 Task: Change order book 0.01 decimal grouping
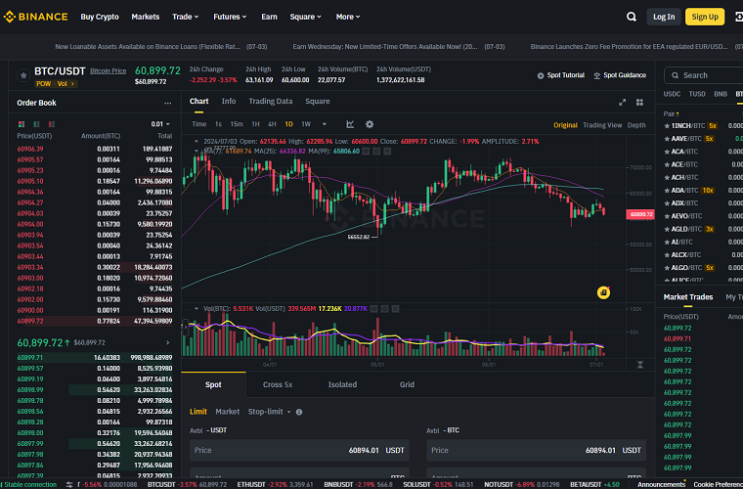pos(160,124)
